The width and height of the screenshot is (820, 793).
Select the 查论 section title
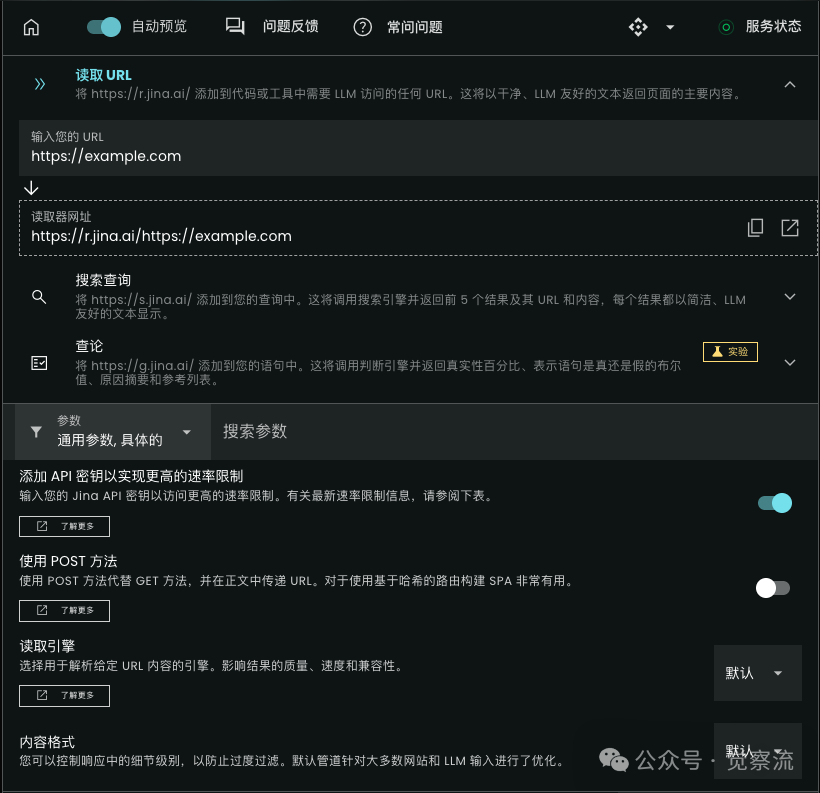point(89,346)
